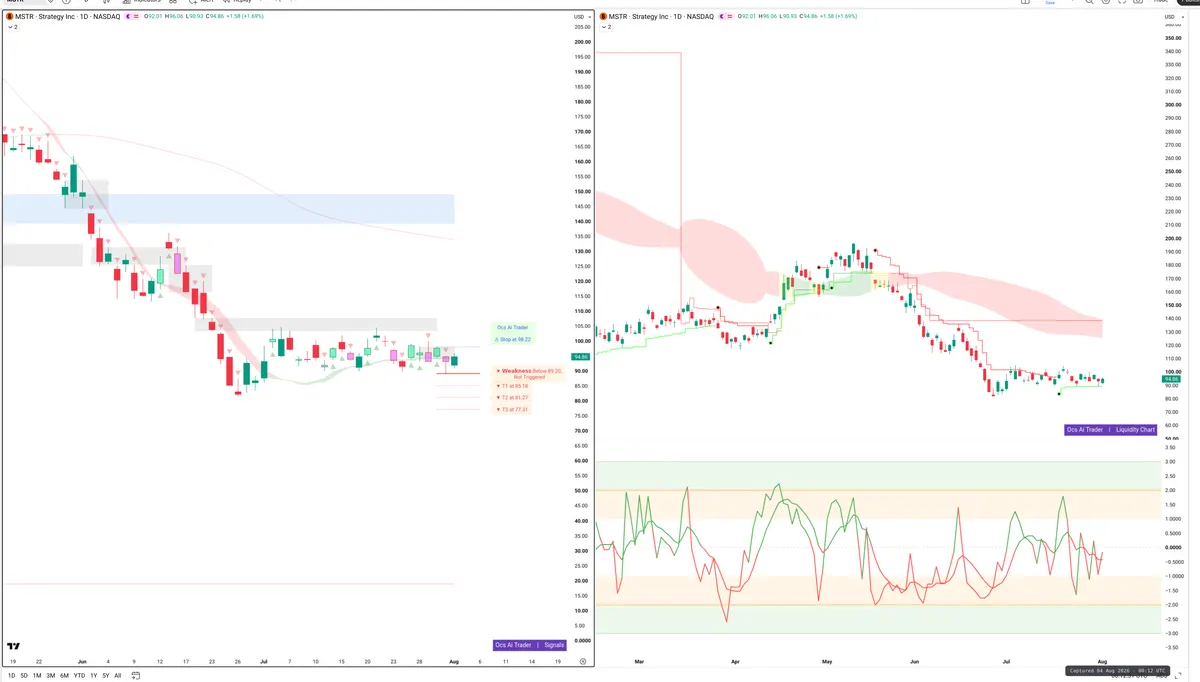Screen dimensions: 1200x682
Task: Click the purple moon session icon in right chart
Action: (722, 17)
